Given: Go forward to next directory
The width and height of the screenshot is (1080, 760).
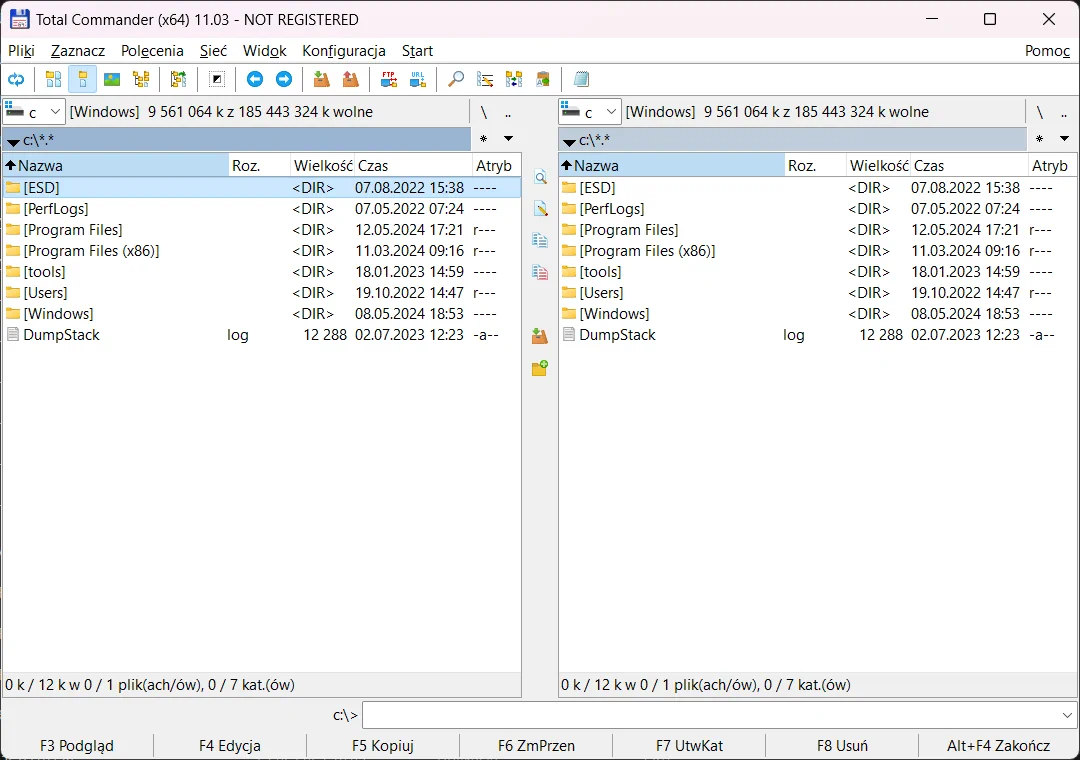Looking at the screenshot, I should [284, 79].
